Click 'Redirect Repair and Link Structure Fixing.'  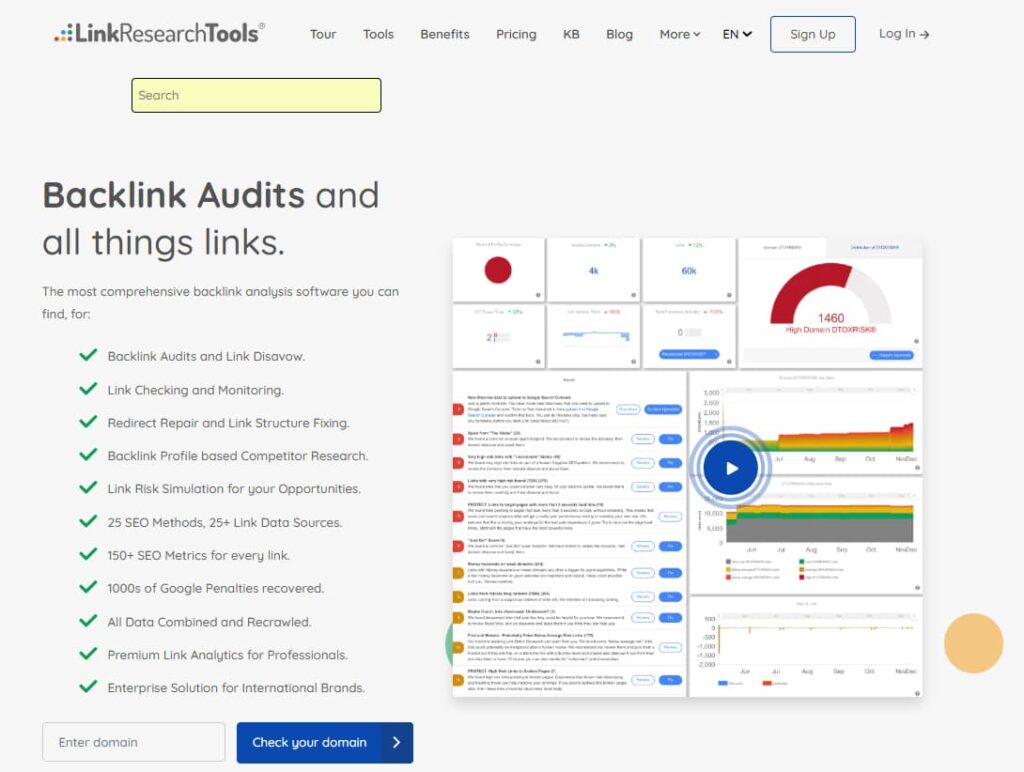tap(229, 423)
